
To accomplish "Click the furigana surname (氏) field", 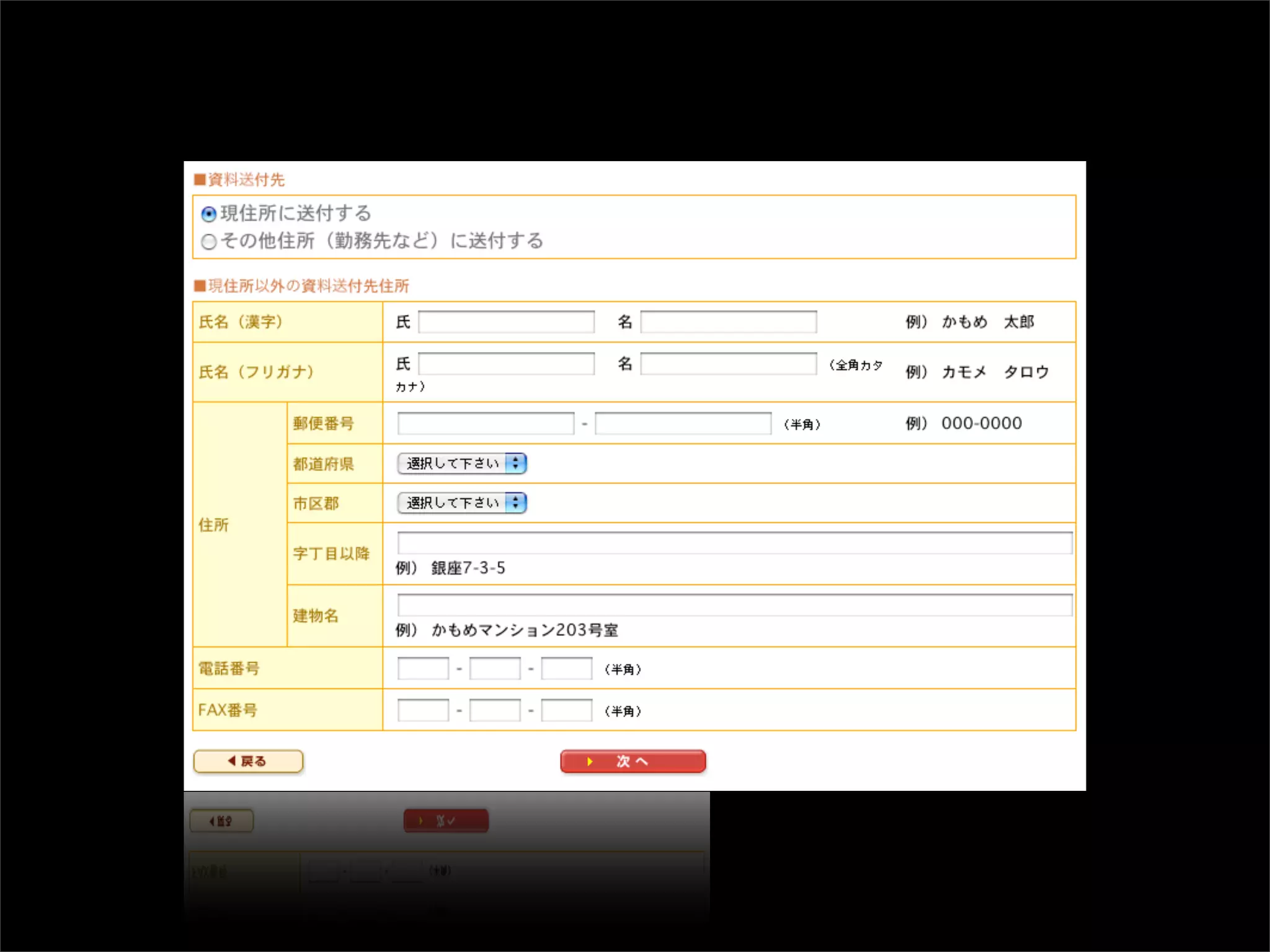I will pos(506,364).
